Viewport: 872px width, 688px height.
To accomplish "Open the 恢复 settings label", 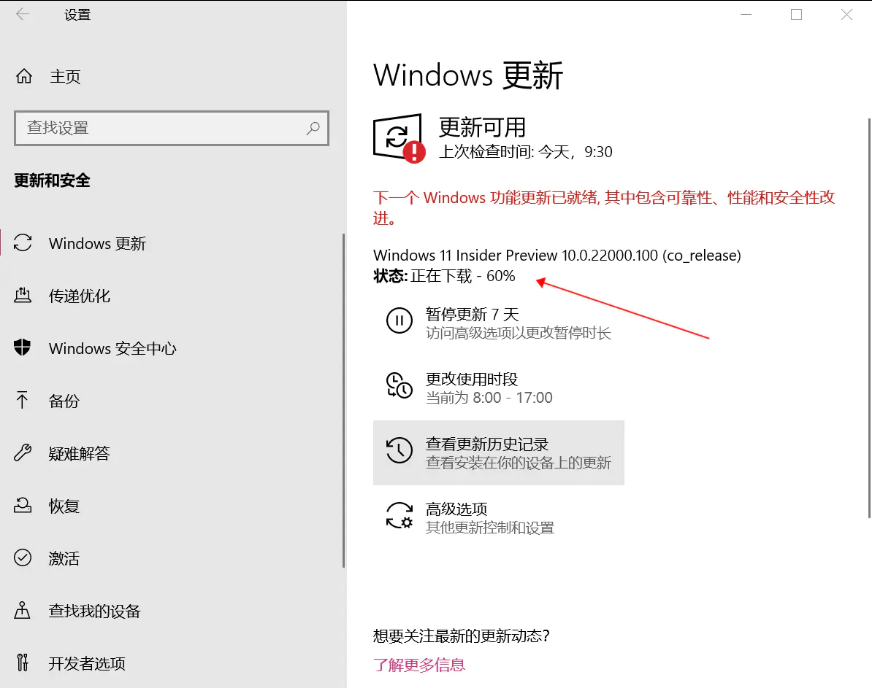I will click(64, 506).
